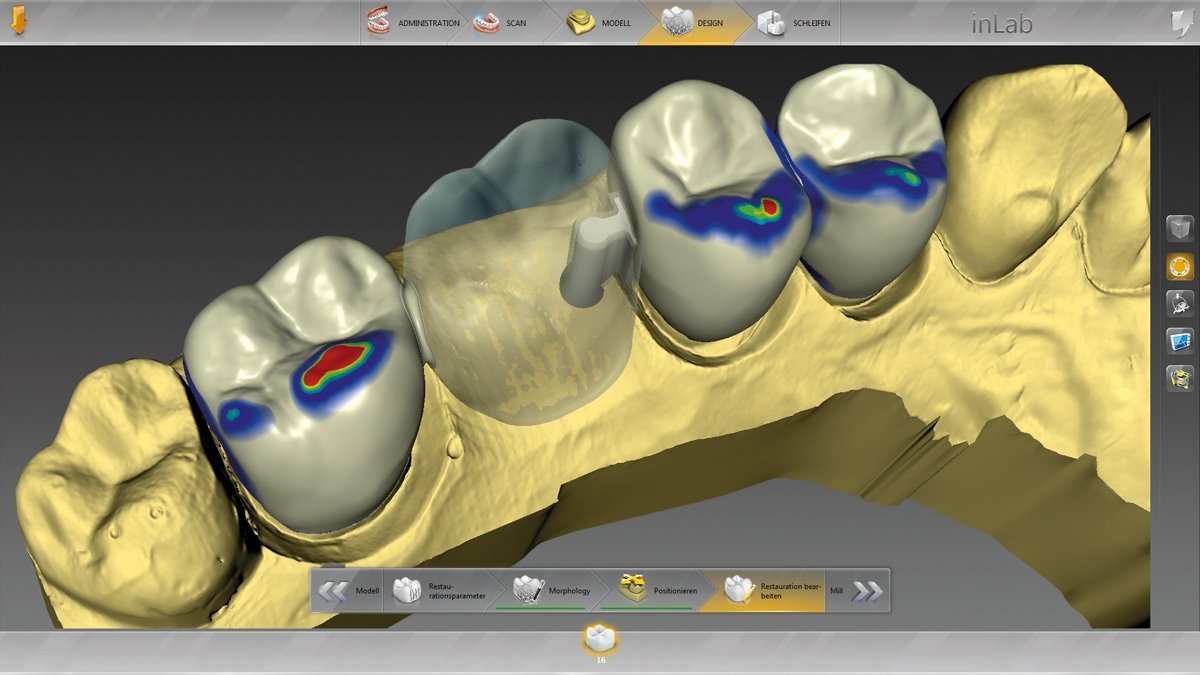Open the SCHLEIFEN milling phase
The image size is (1200, 675).
point(795,22)
